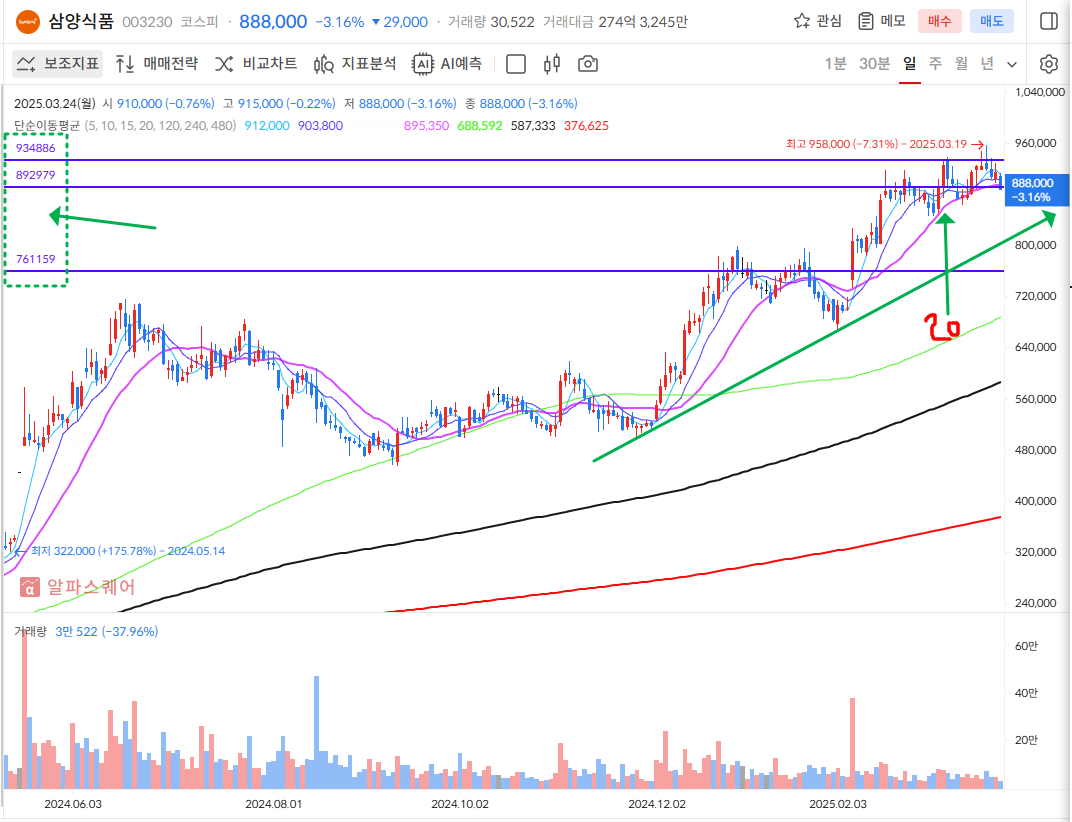Screen dimensions: 1072x822
Task: Open the 메모 note for this stock
Action: [882, 21]
